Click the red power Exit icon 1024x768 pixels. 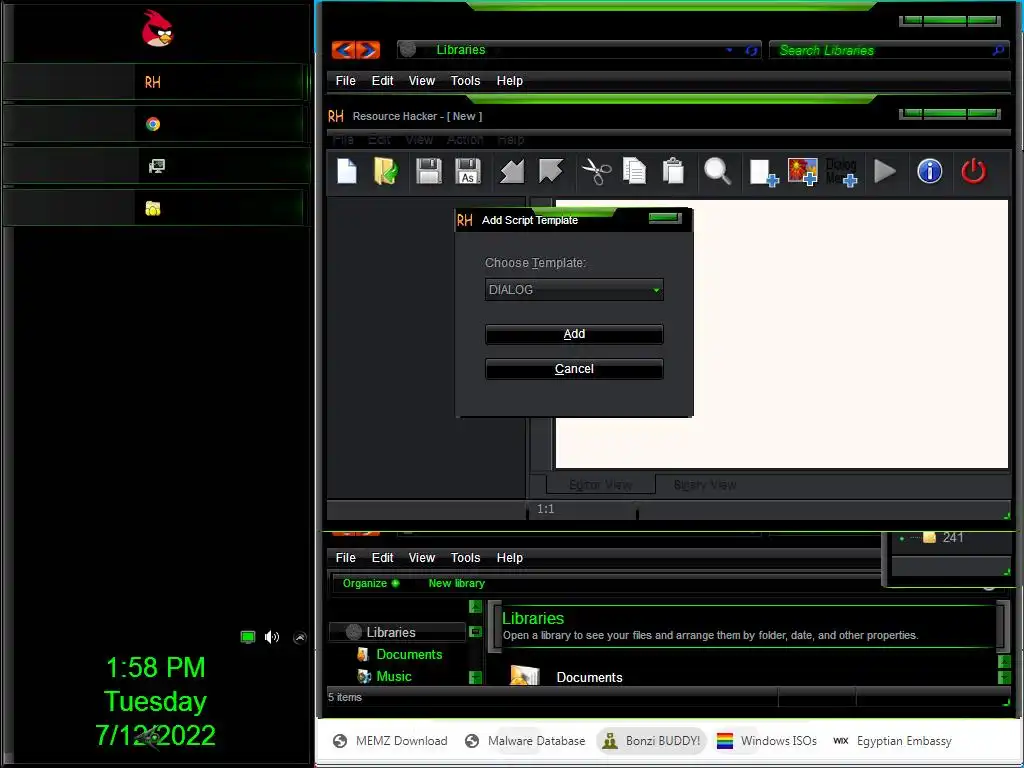[973, 172]
